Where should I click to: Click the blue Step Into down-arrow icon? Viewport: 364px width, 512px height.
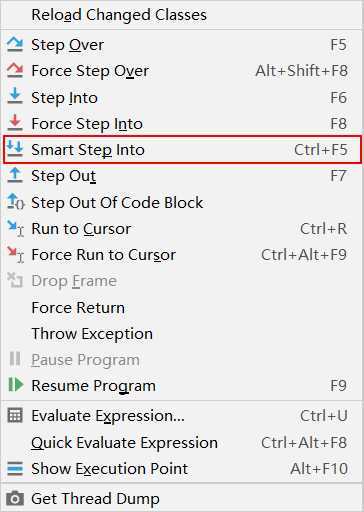pos(15,97)
